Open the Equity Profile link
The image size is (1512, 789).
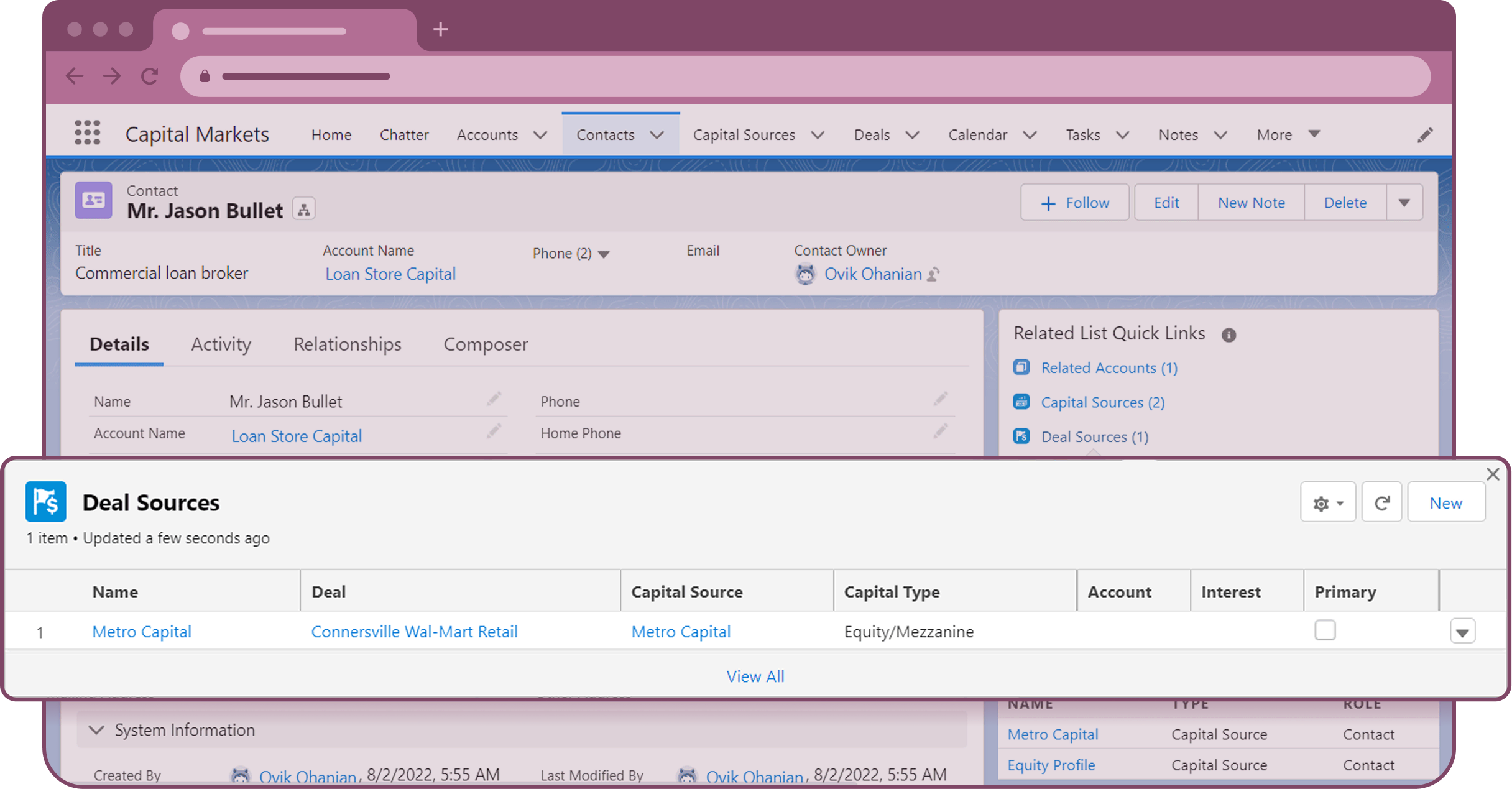click(x=1051, y=765)
